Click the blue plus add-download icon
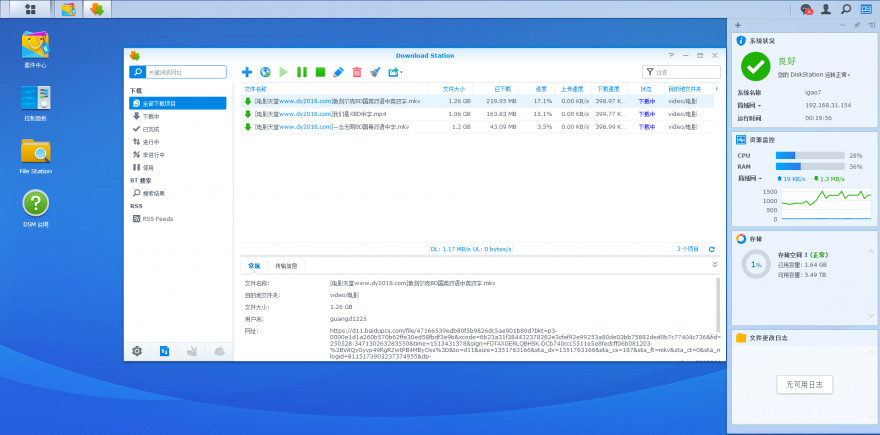Viewport: 880px width, 435px height. [247, 72]
